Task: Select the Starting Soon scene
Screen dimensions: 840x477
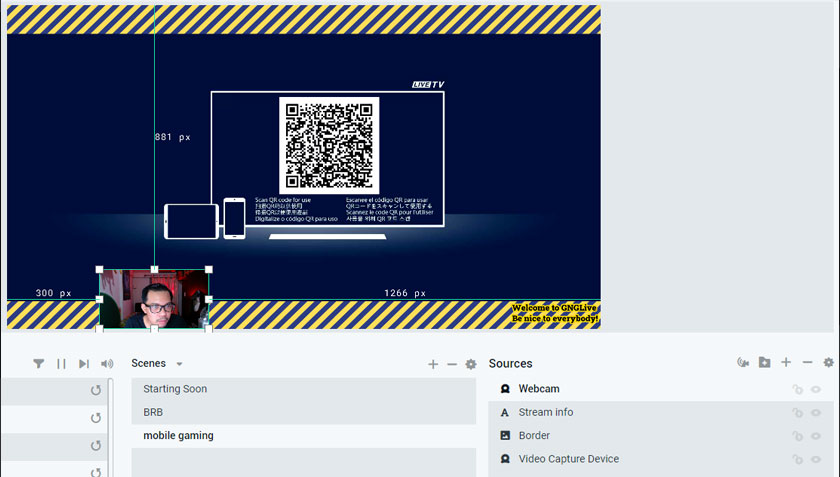Action: (175, 389)
